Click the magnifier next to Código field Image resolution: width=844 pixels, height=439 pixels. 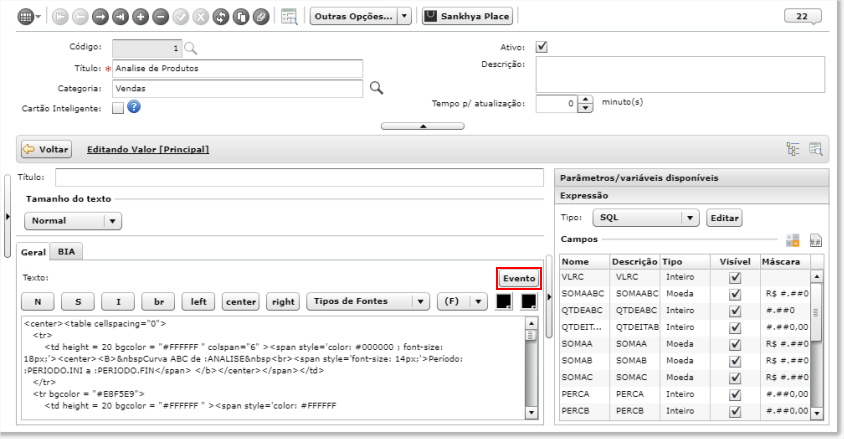[191, 48]
